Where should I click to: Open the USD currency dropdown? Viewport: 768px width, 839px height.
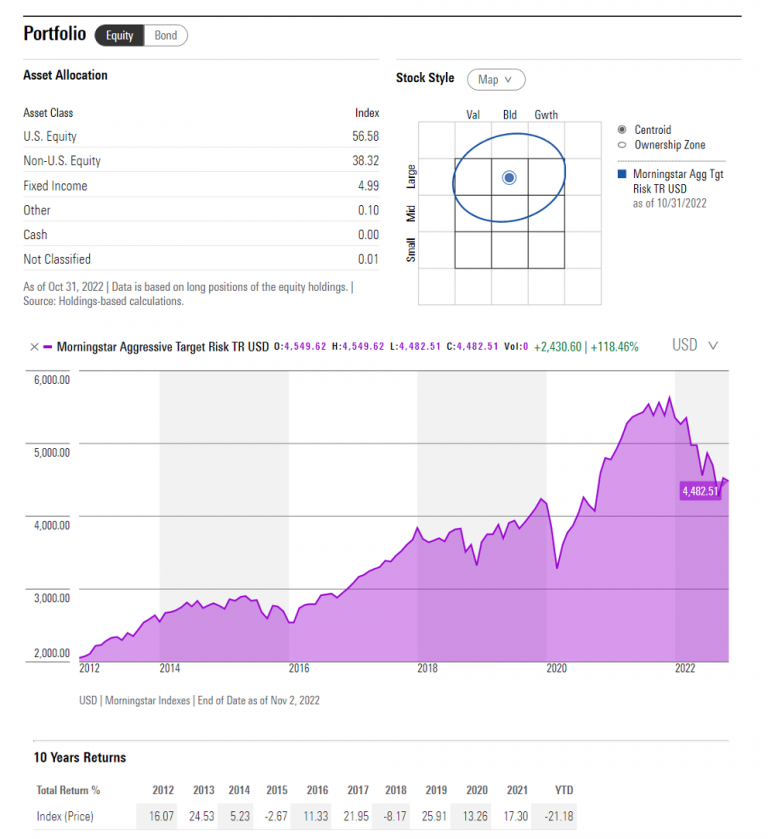[x=694, y=345]
